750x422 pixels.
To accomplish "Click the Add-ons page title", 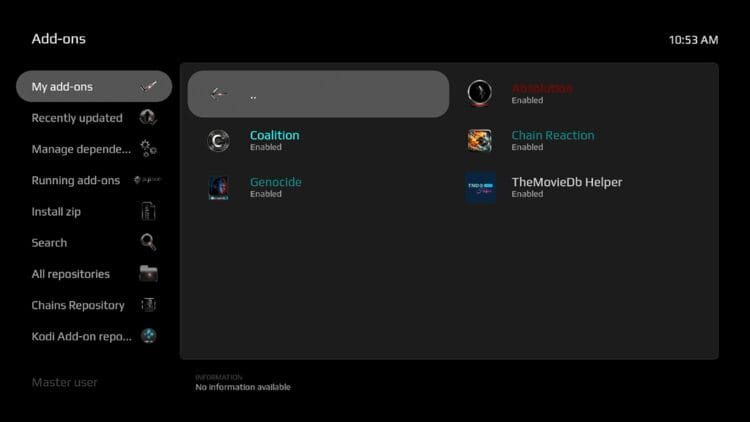I will coord(58,39).
